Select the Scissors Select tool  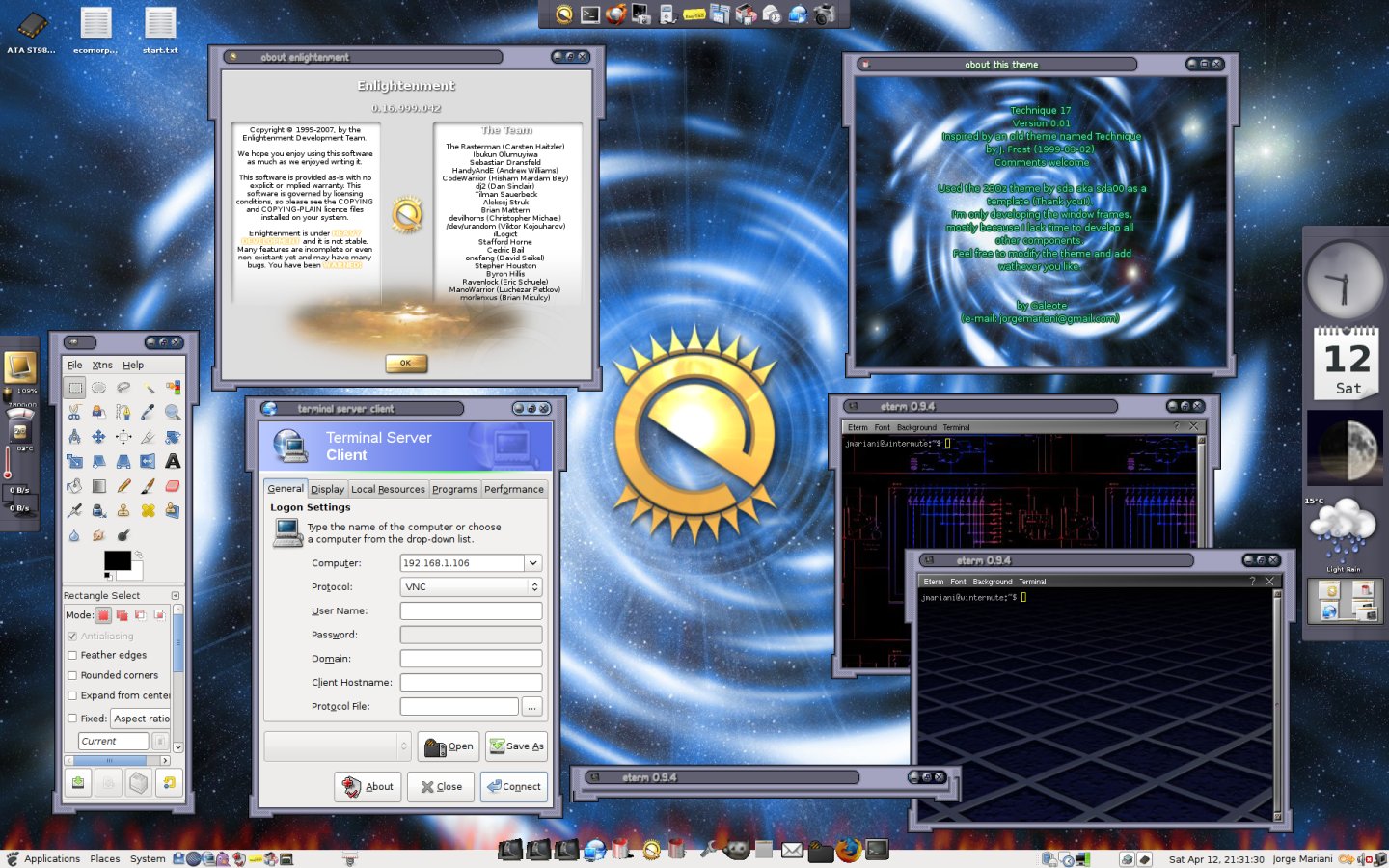pyautogui.click(x=74, y=412)
